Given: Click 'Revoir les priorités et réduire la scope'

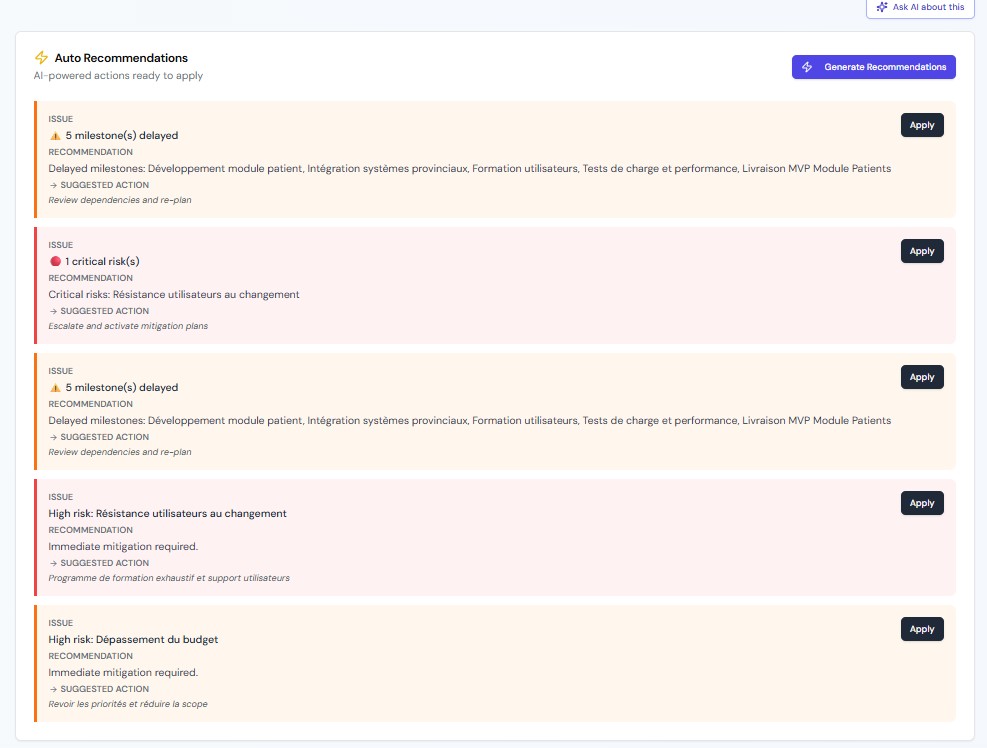Looking at the screenshot, I should (x=128, y=704).
